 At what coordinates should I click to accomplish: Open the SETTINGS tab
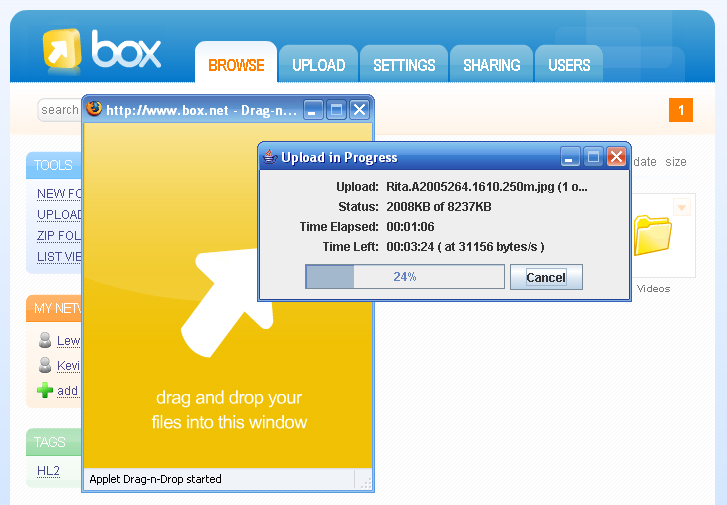coord(404,65)
